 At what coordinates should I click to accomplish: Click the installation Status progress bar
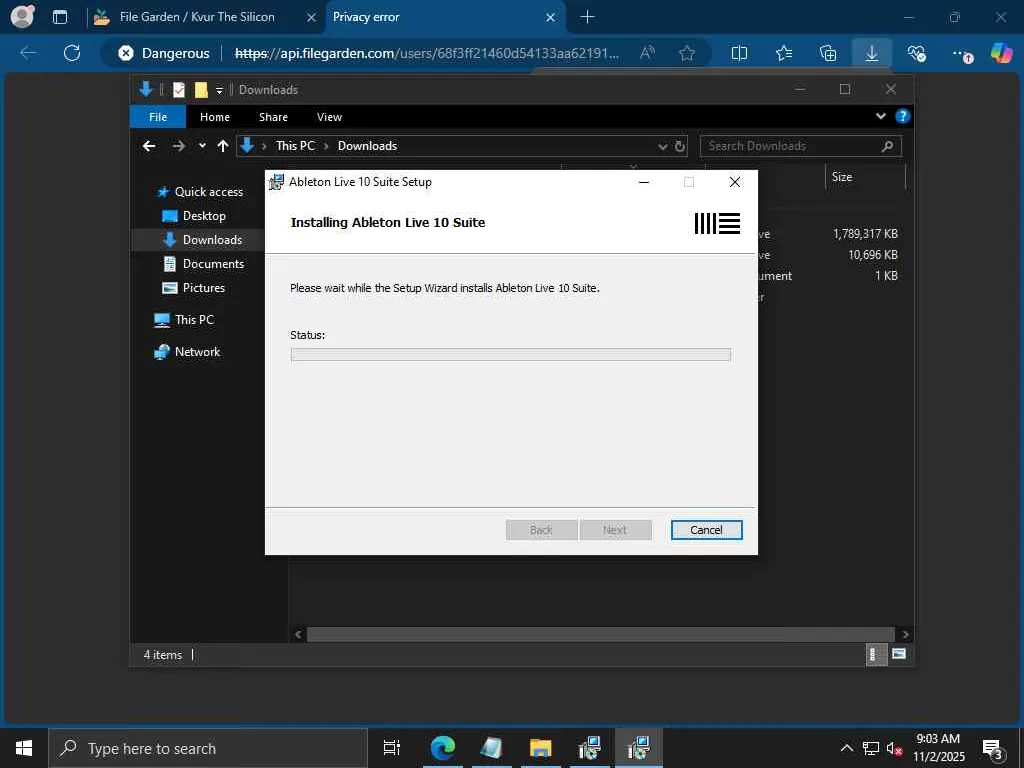[511, 355]
